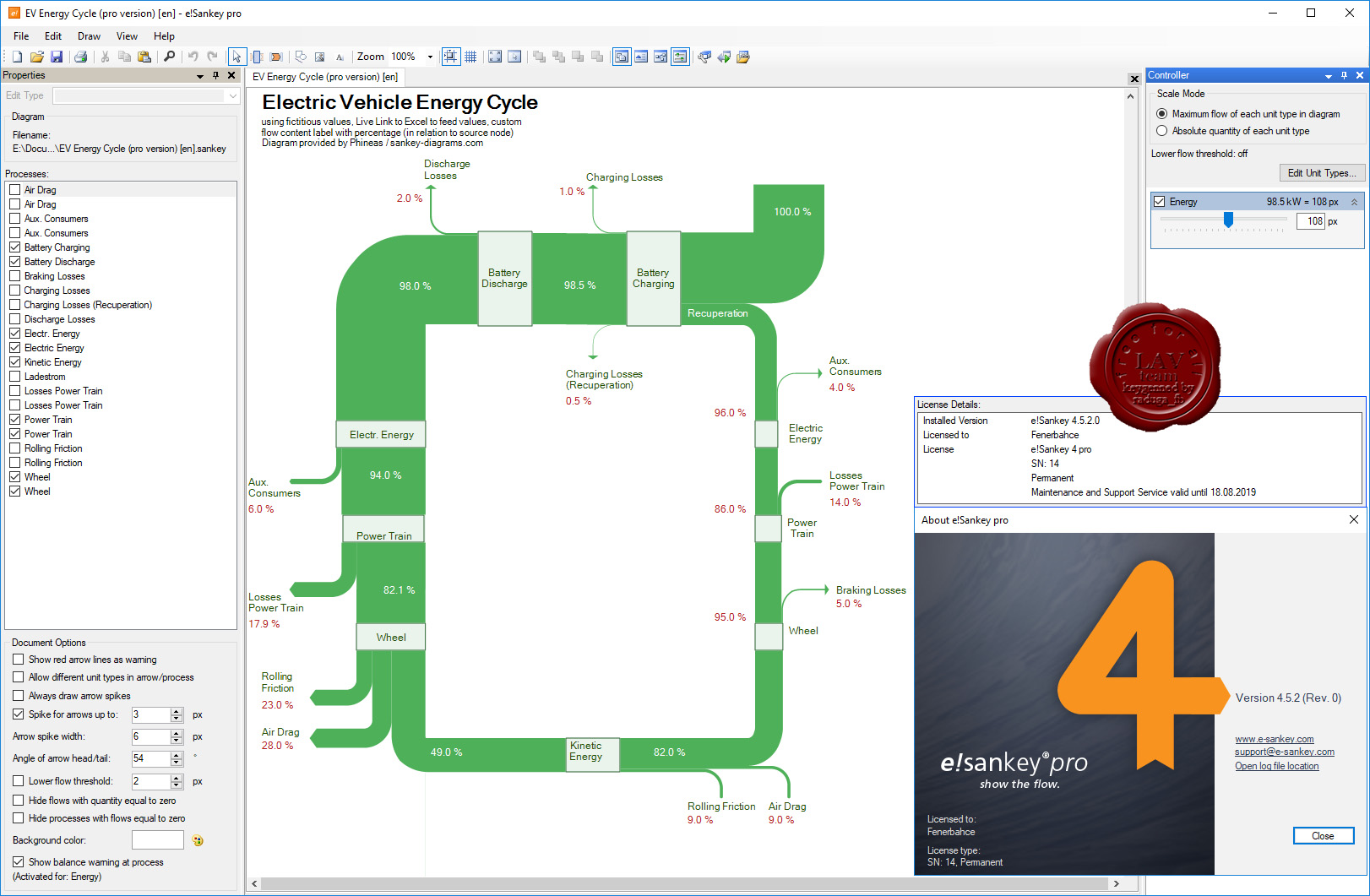Screen dimensions: 1370x896
Task: Decrease the Angle of arrow head stepper
Action: click(177, 763)
